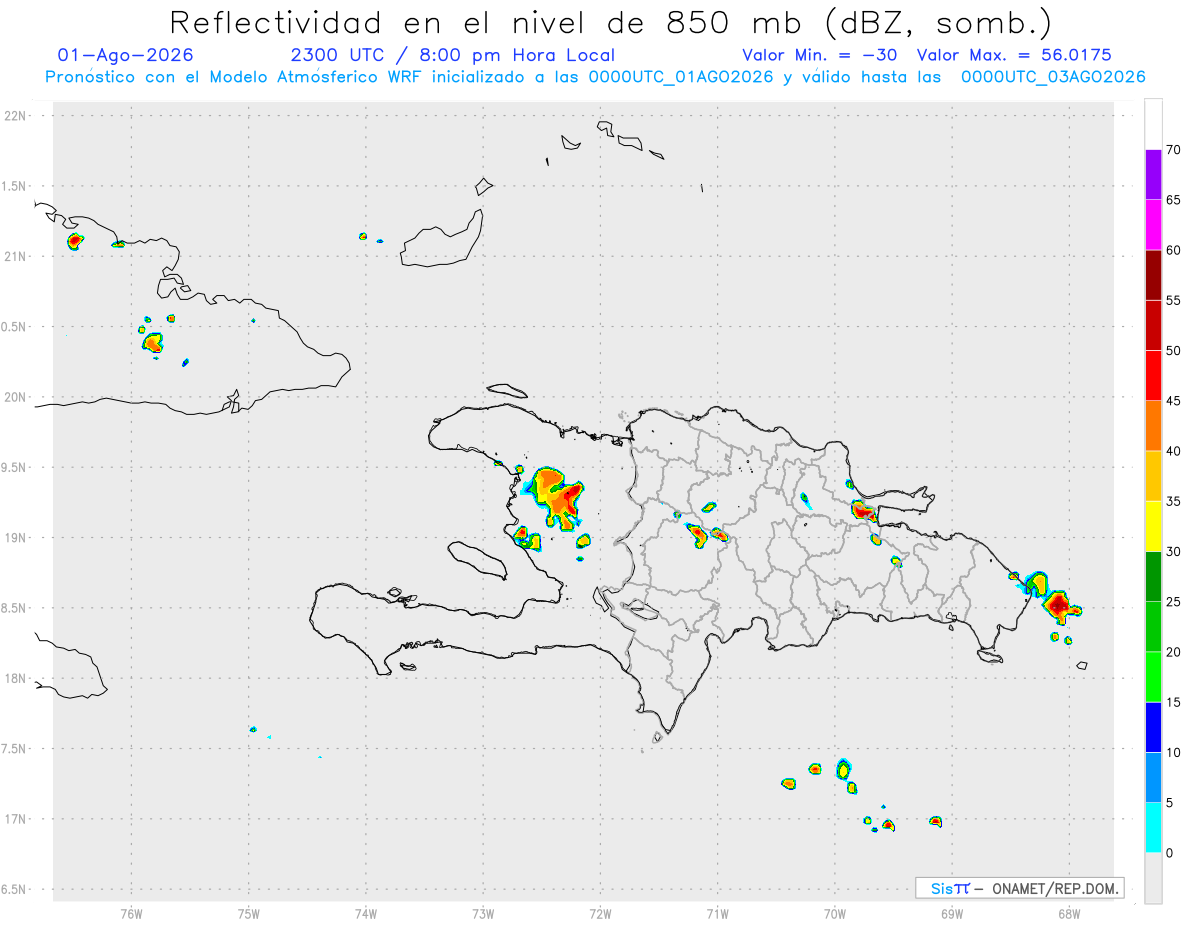Click the longitude axis label '75W'

pos(248,913)
